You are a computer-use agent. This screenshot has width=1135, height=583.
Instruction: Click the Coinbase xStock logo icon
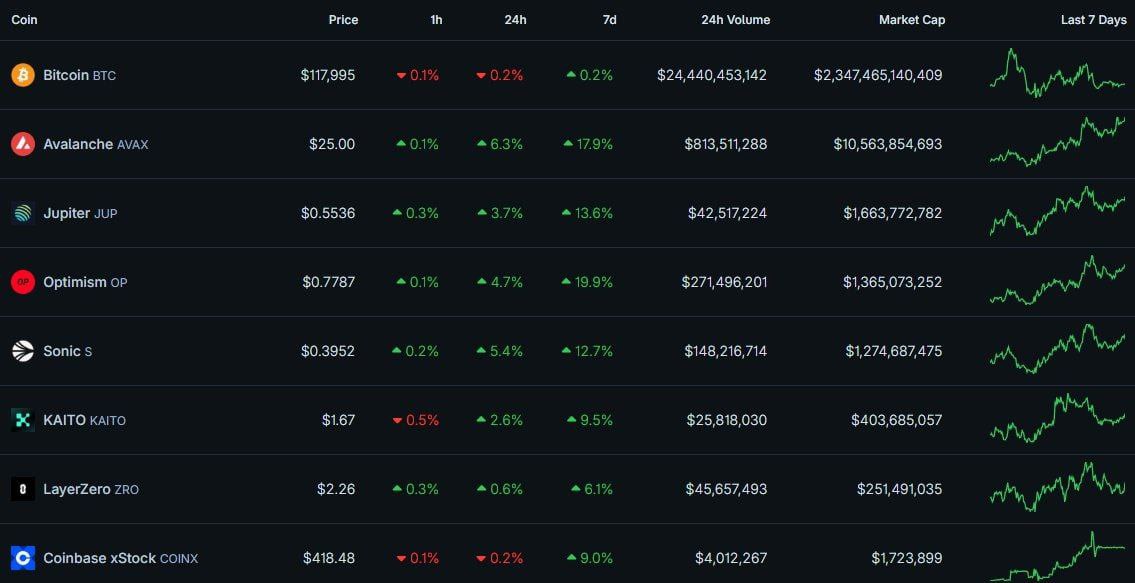[22, 558]
